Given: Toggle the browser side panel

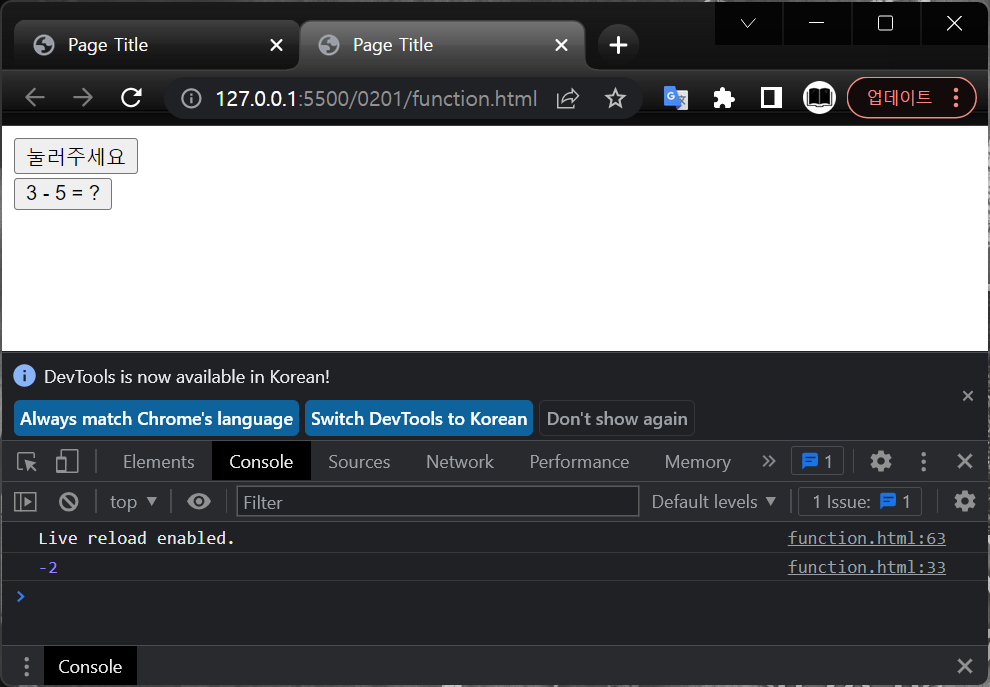Looking at the screenshot, I should (x=771, y=98).
